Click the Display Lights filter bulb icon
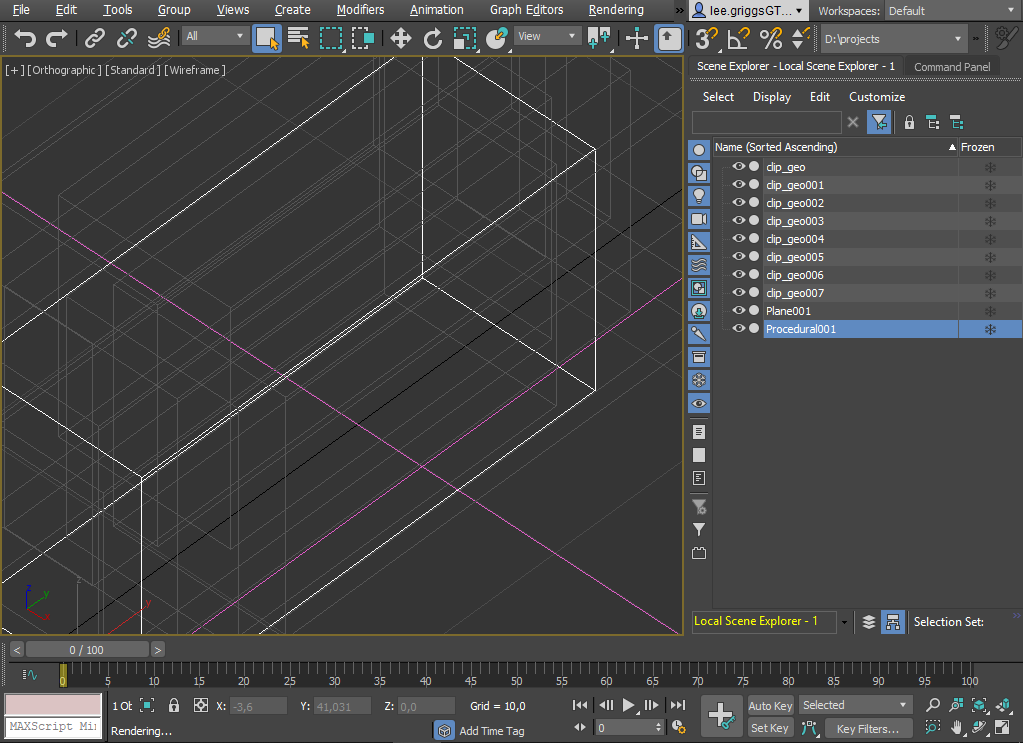Image resolution: width=1023 pixels, height=743 pixels. [699, 195]
